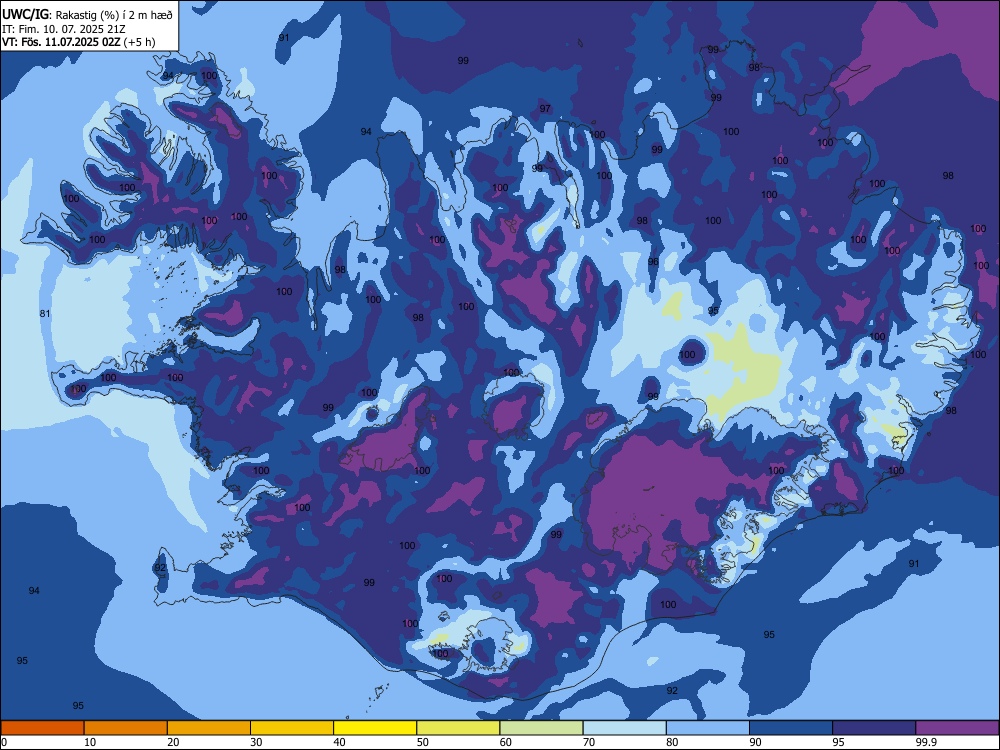1000x750 pixels.
Task: Click the 'VT: Fös. 11.07.2025 02Z' valid time
Action: pyautogui.click(x=61, y=42)
